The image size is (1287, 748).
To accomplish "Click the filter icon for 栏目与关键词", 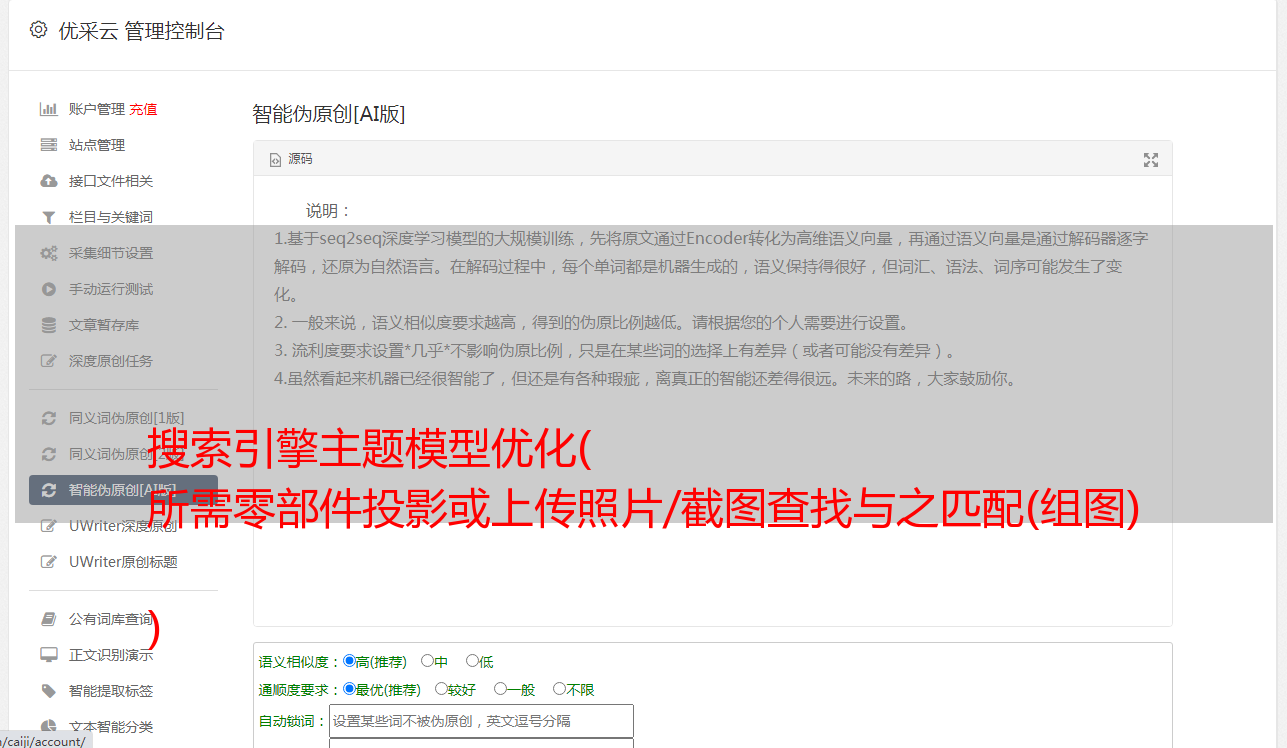I will pyautogui.click(x=48, y=217).
